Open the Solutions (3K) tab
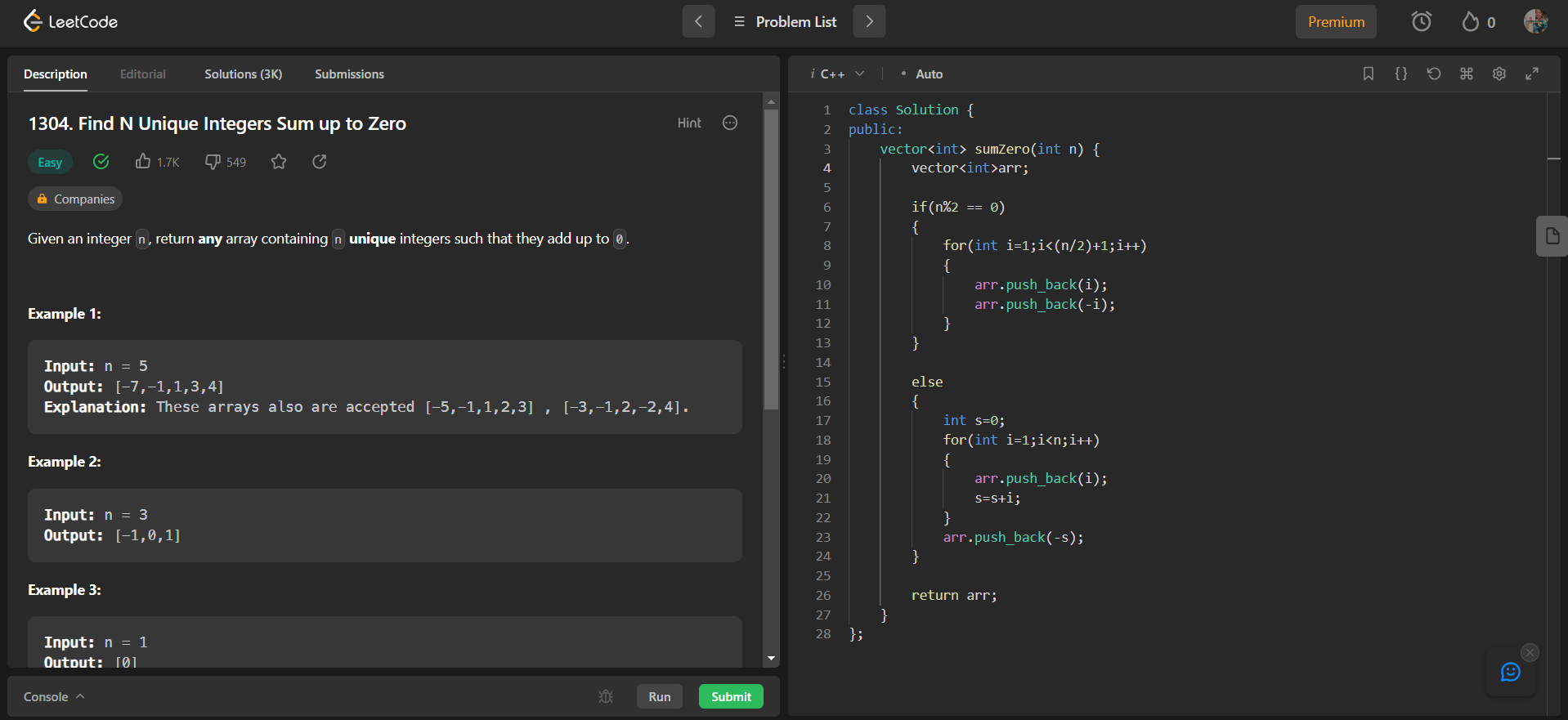The height and width of the screenshot is (720, 1568). (x=243, y=74)
